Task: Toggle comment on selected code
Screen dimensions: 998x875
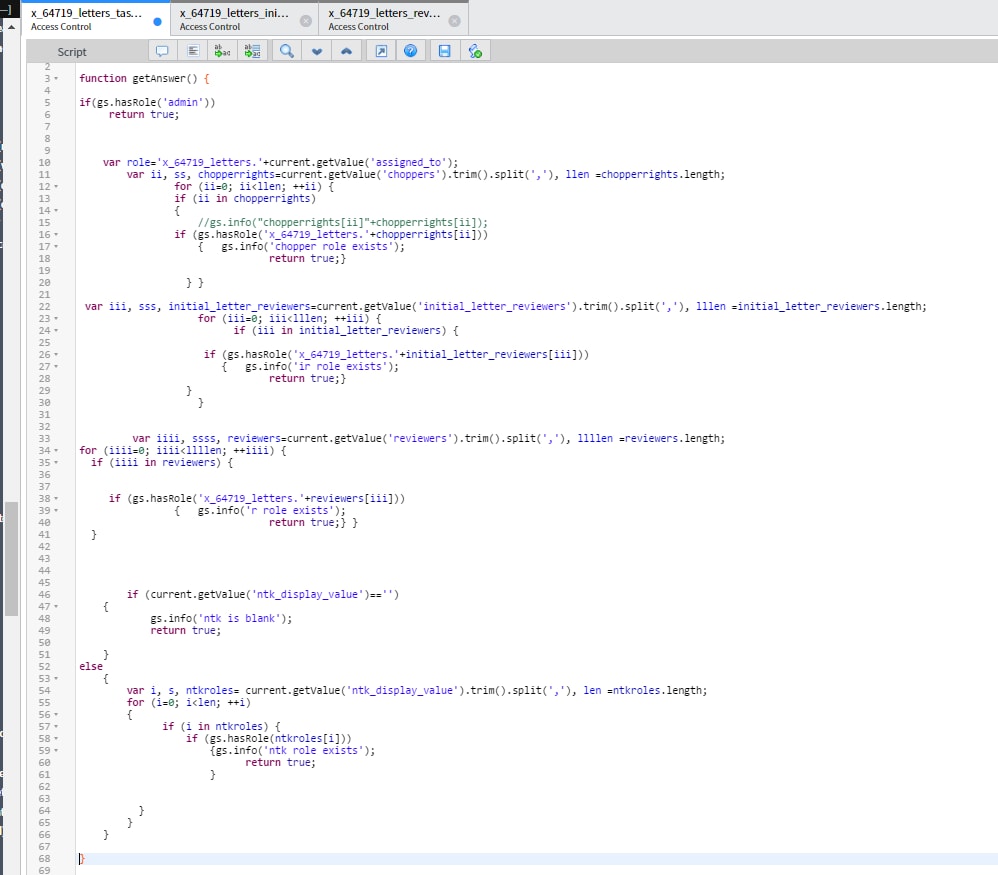Action: (x=162, y=50)
